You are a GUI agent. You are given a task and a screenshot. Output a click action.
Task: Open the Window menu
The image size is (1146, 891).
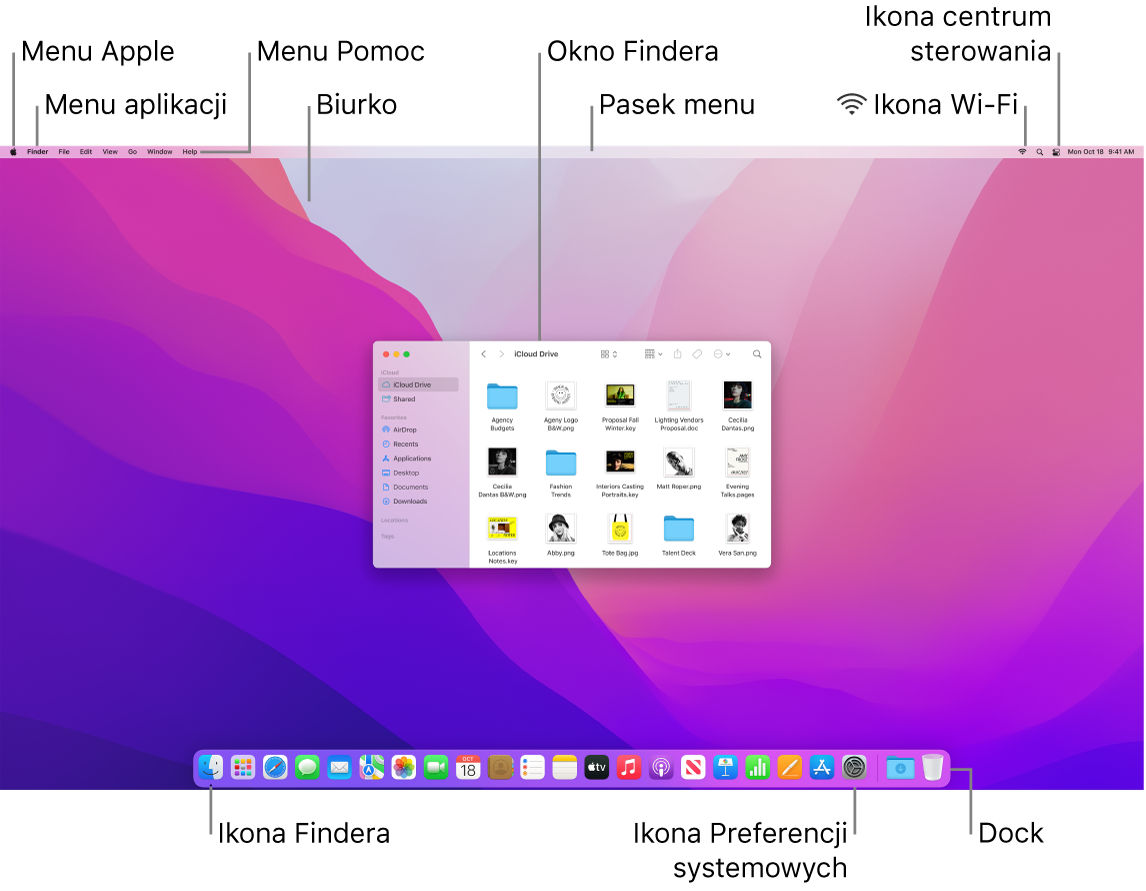point(159,152)
